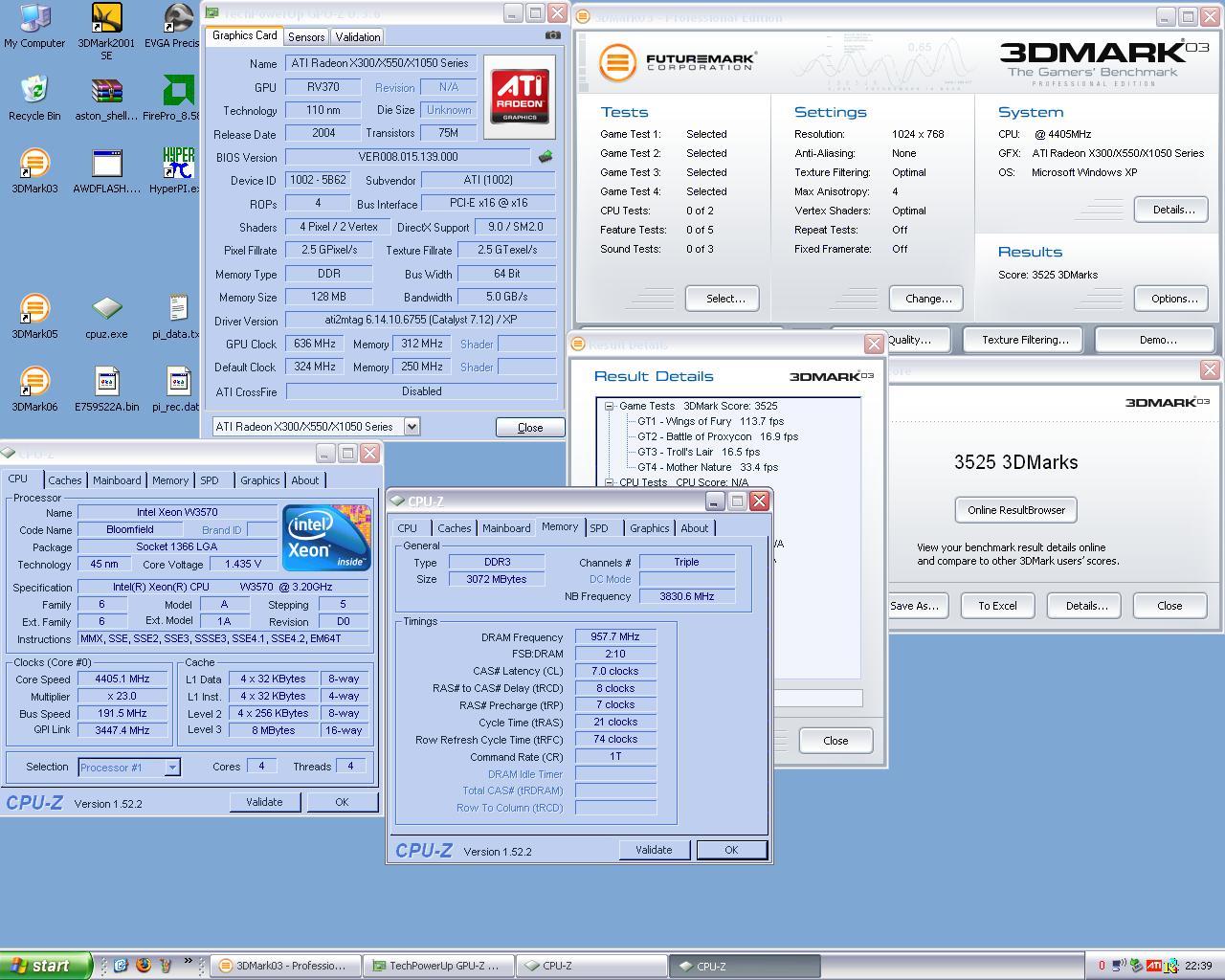Image resolution: width=1225 pixels, height=980 pixels.
Task: Open the Windows Start menu
Action: pyautogui.click(x=45, y=966)
